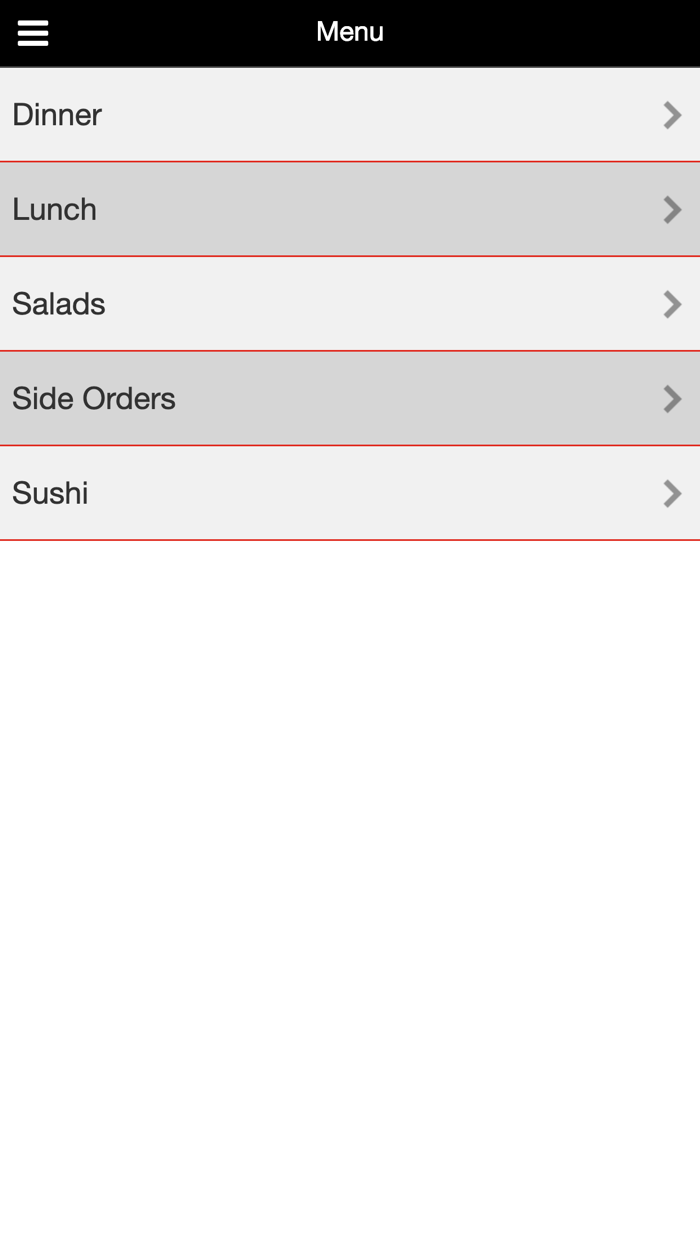Tap the blank center of Salads row
The image size is (700, 1244).
click(350, 304)
